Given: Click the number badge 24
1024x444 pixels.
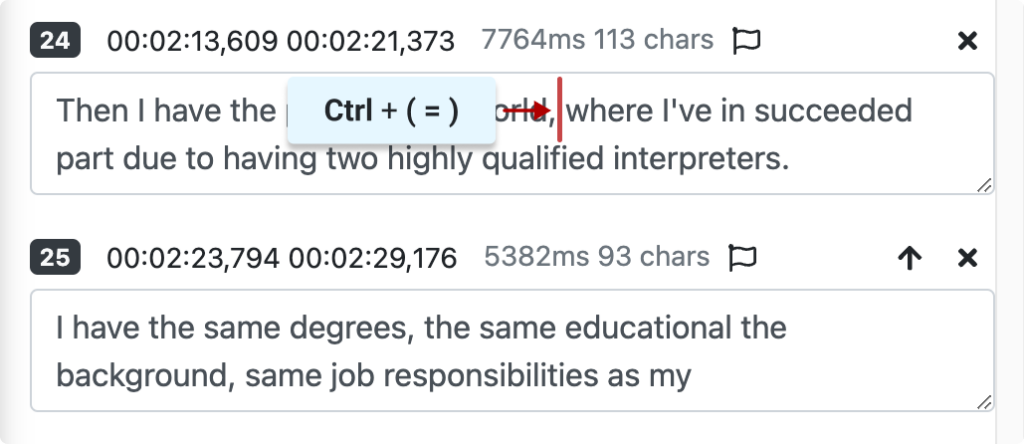Looking at the screenshot, I should (x=55, y=41).
